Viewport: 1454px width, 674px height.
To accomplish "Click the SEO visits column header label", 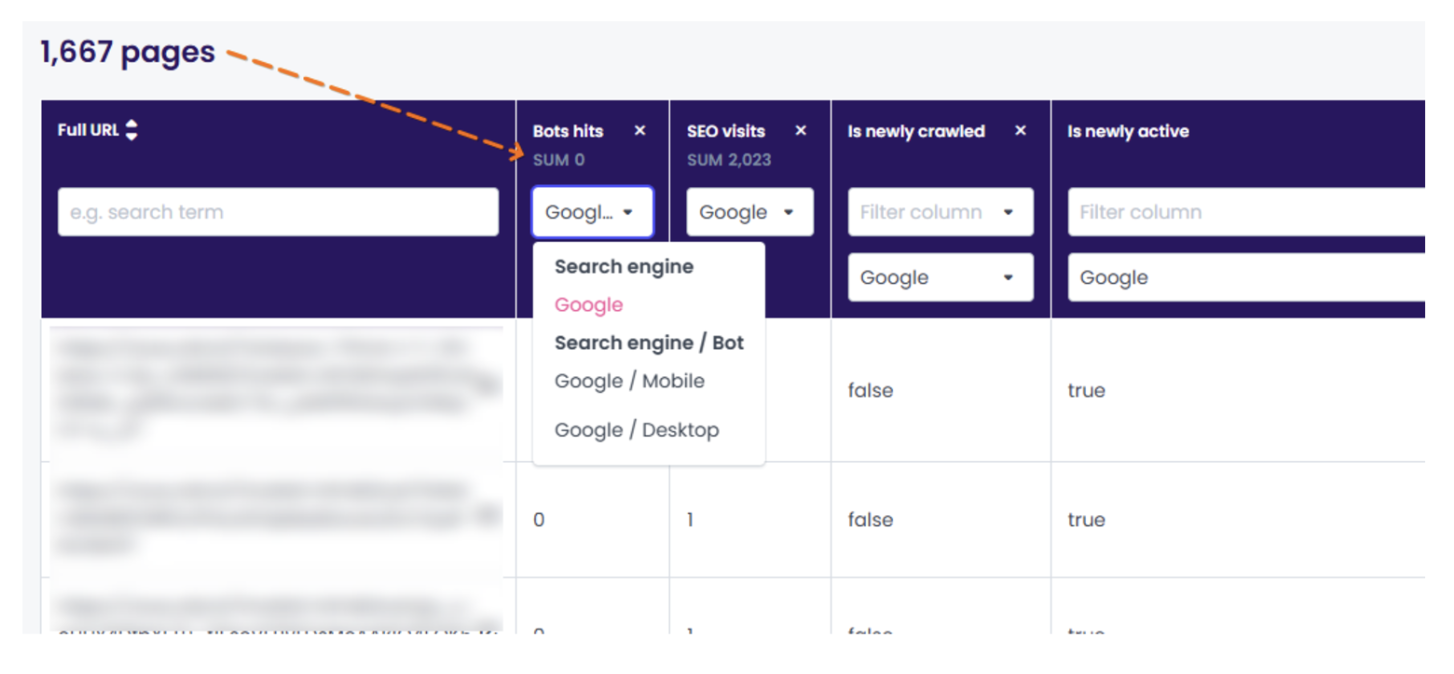I will click(x=726, y=131).
